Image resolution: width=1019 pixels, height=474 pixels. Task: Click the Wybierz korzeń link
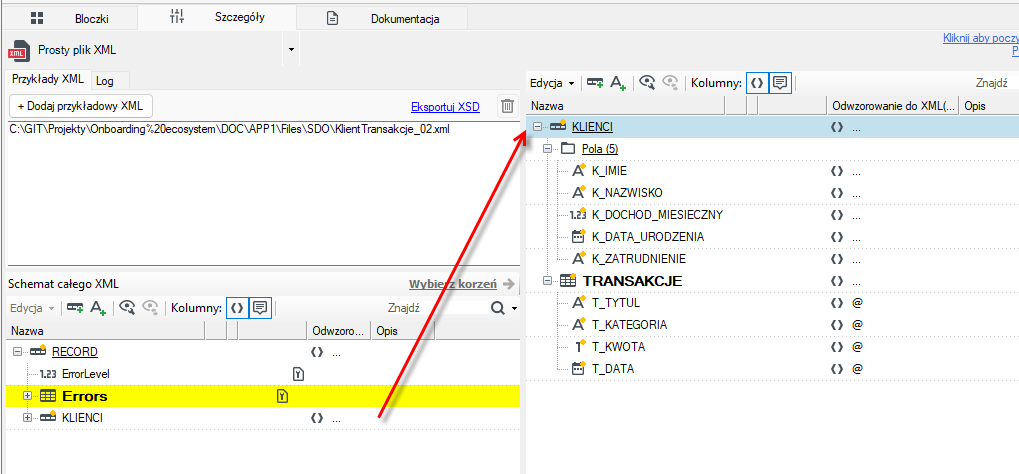coord(453,284)
